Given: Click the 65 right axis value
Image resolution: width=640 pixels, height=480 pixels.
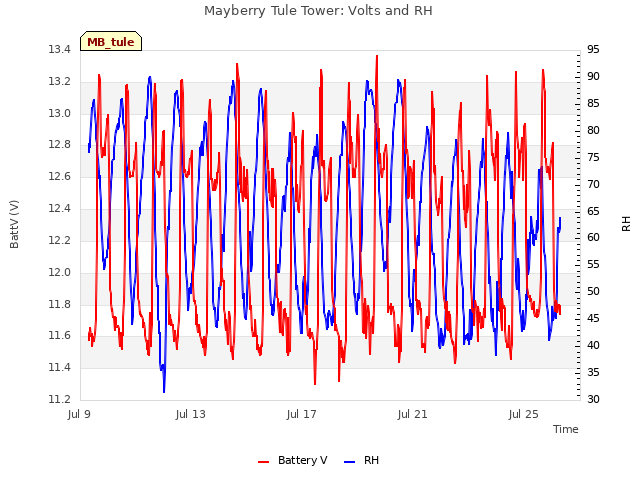Looking at the screenshot, I should point(593,211).
